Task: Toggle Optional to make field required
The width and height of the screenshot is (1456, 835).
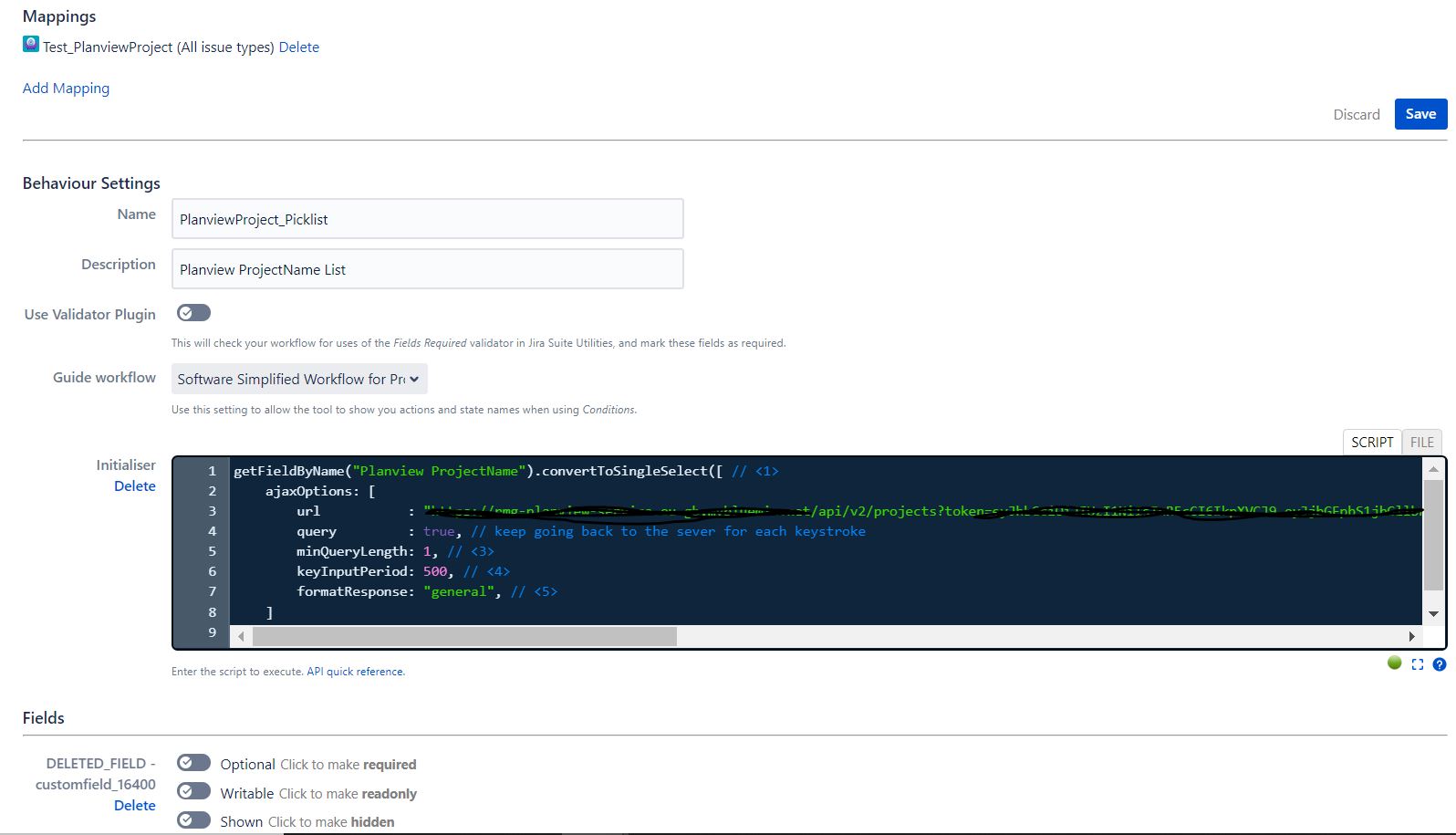Action: click(193, 763)
